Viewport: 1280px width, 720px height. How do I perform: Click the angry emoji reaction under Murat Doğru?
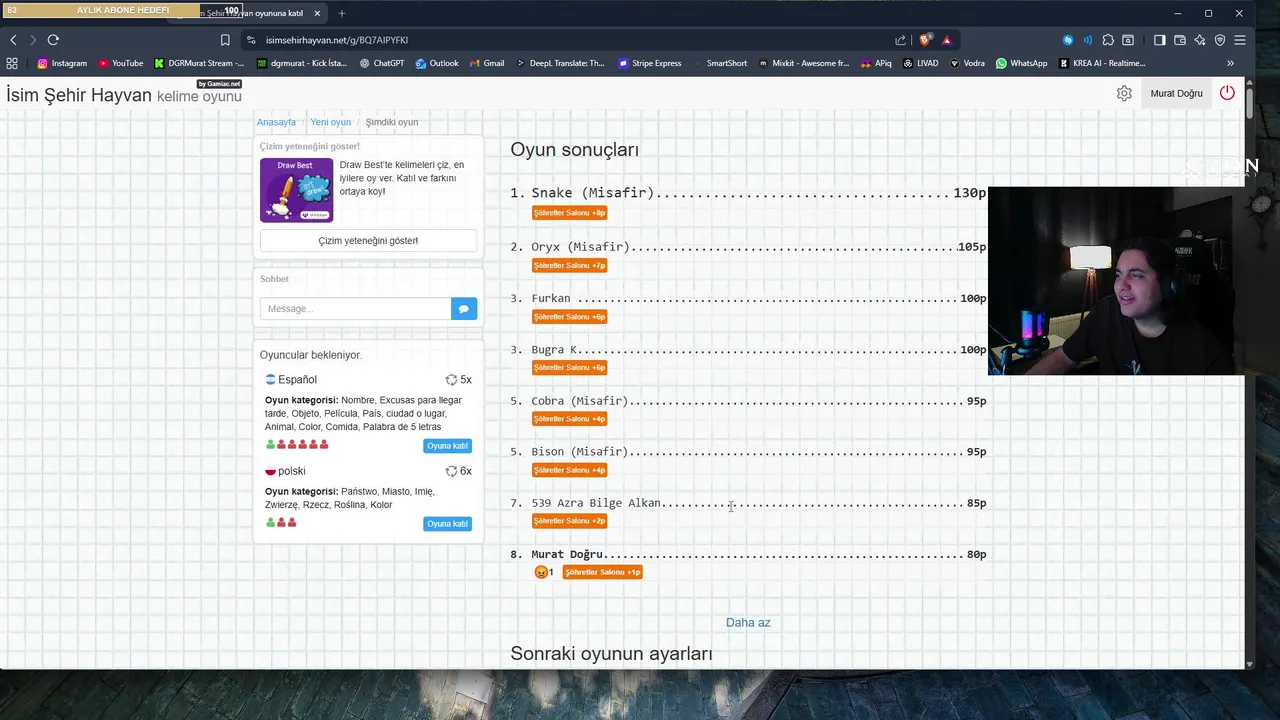point(541,572)
